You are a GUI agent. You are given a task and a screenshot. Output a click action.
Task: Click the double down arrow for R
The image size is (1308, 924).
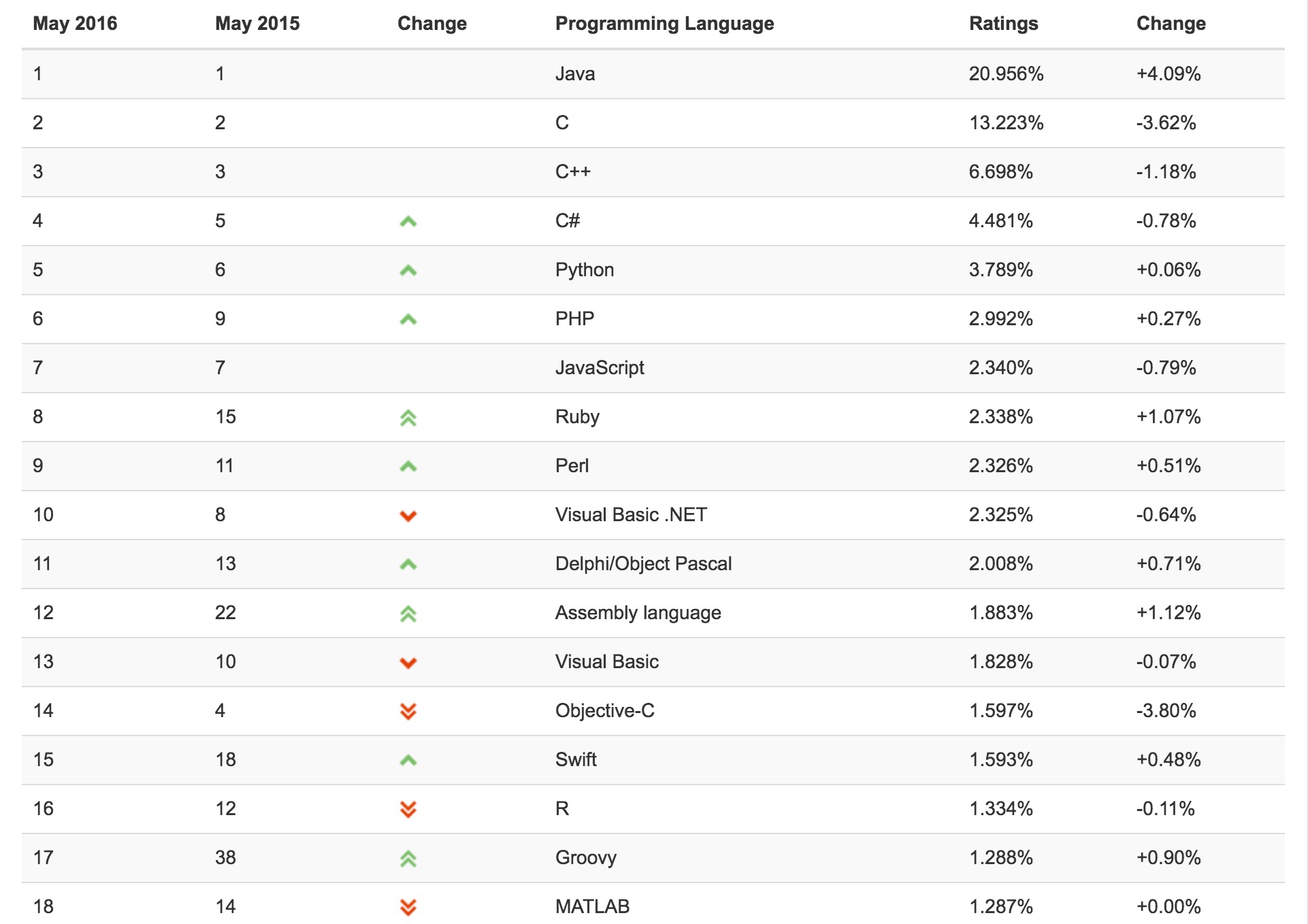408,810
